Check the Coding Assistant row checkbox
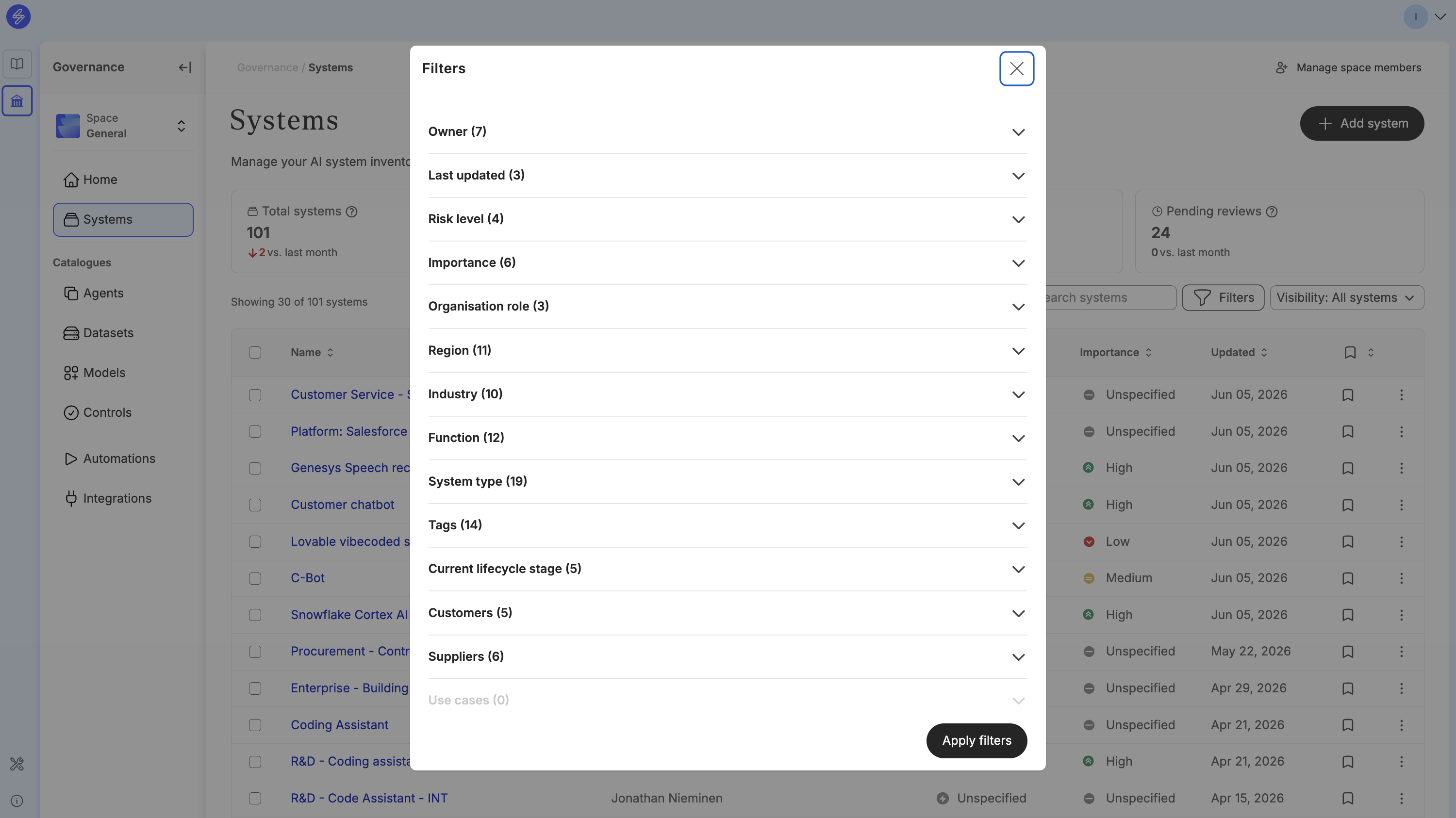Image resolution: width=1456 pixels, height=818 pixels. click(255, 725)
